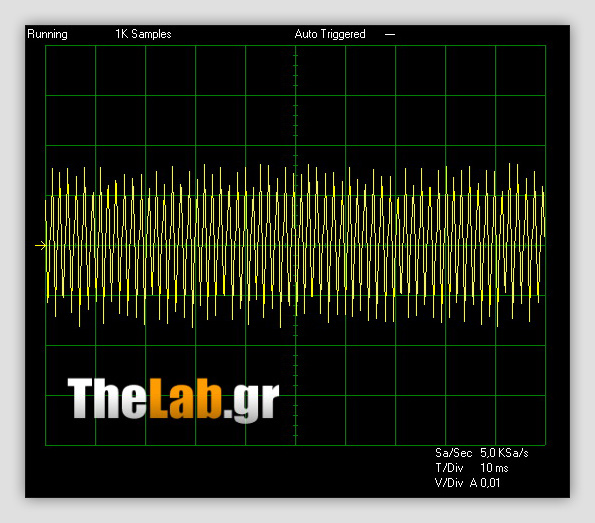The image size is (595, 523).
Task: Click the bottom-right corner of the graticule grid
Action: [545, 445]
